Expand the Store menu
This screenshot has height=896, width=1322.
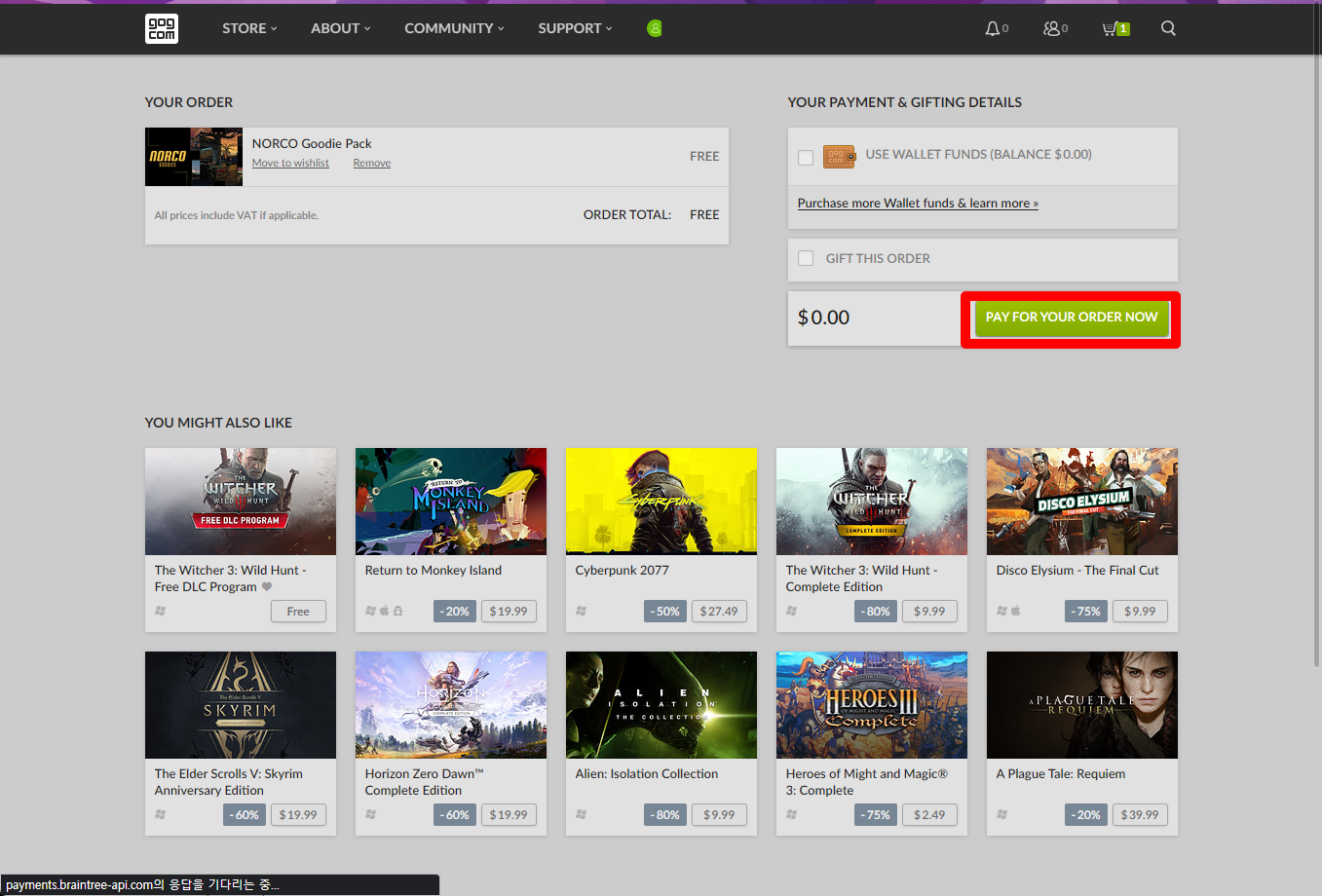pyautogui.click(x=249, y=28)
